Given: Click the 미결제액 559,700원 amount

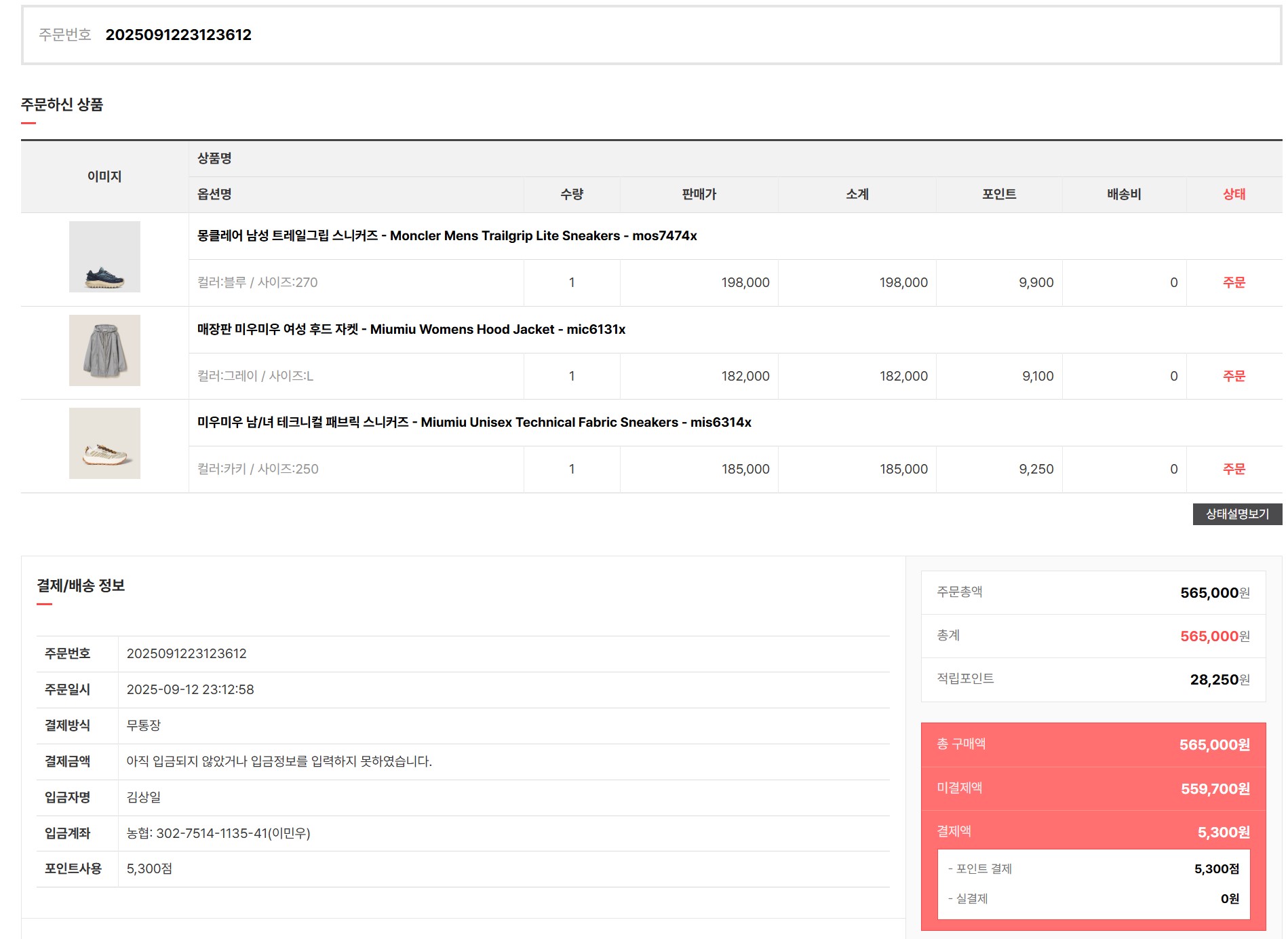Looking at the screenshot, I should tap(1214, 789).
